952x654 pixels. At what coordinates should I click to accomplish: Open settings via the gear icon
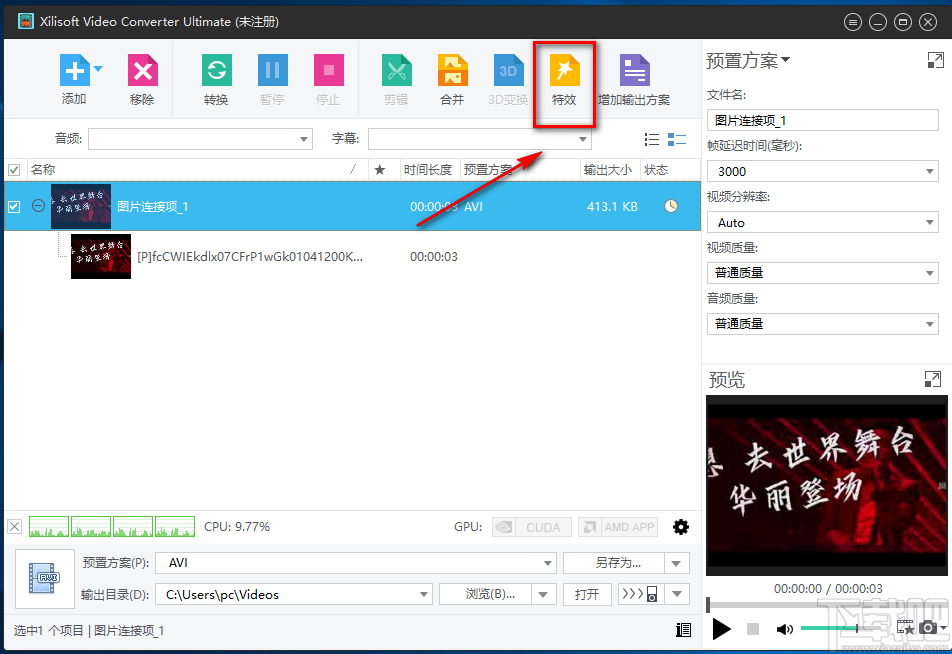(681, 526)
